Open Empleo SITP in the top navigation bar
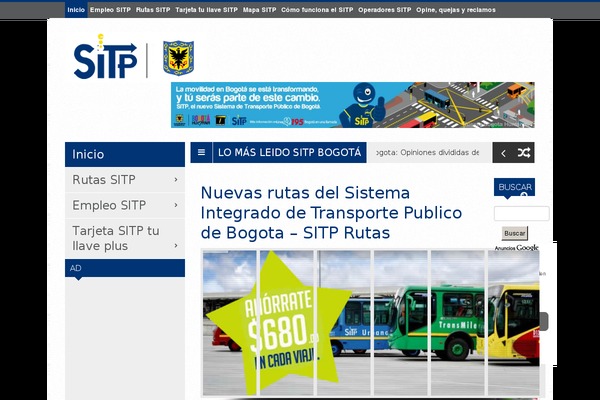 pyautogui.click(x=110, y=10)
